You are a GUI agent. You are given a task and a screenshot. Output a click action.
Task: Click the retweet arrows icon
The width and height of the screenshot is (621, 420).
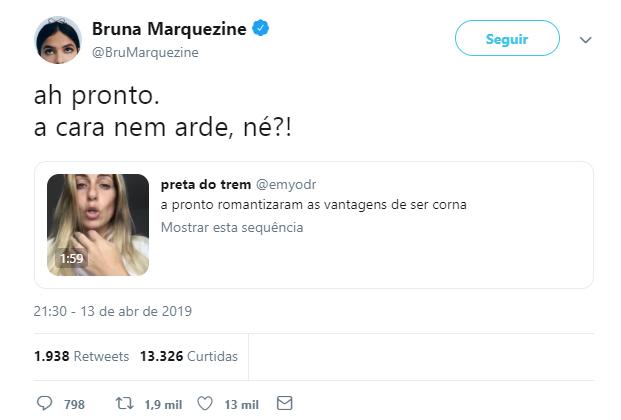(126, 404)
